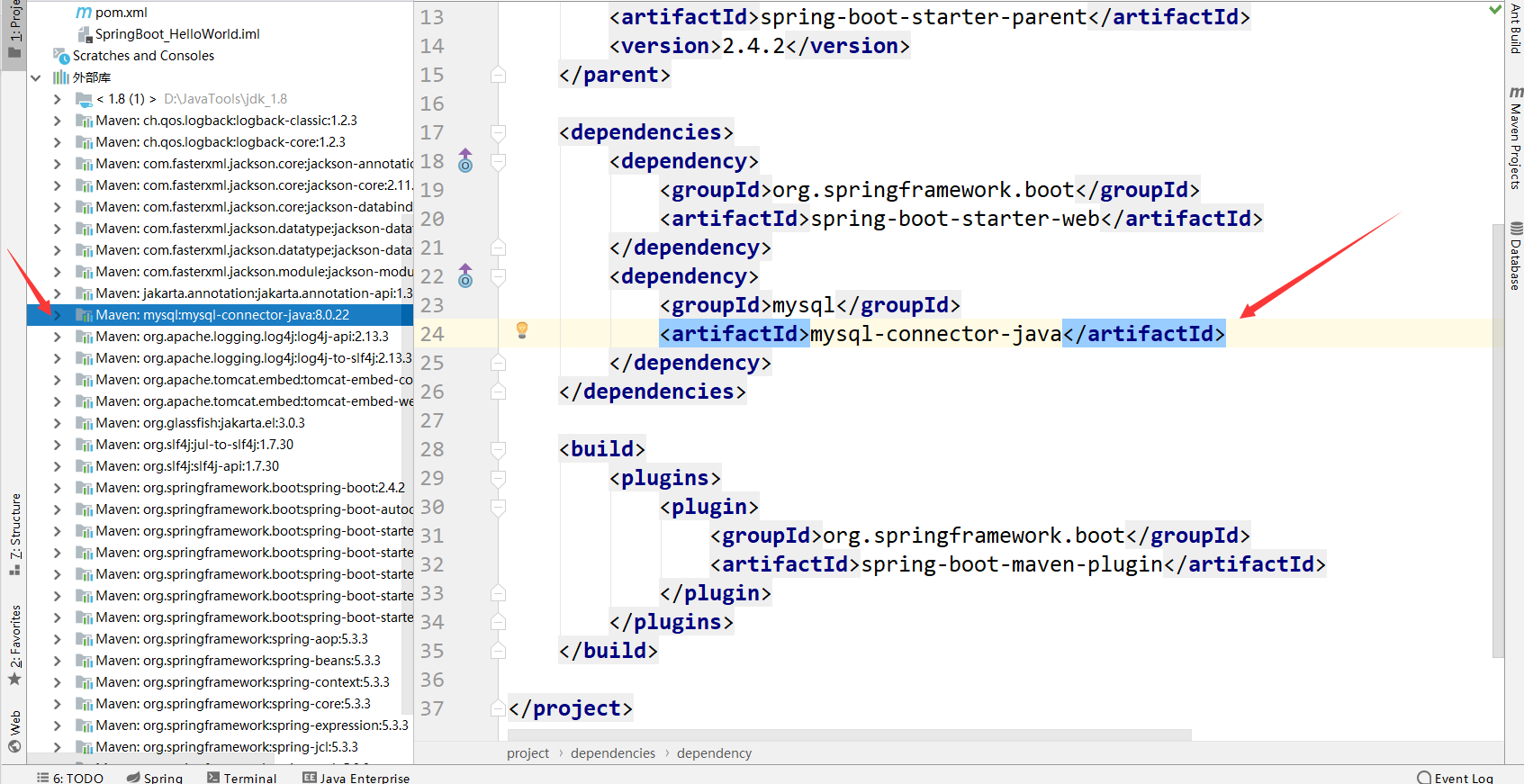Click the pom.xml Maven file icon
This screenshot has width=1524, height=784.
pos(84,13)
